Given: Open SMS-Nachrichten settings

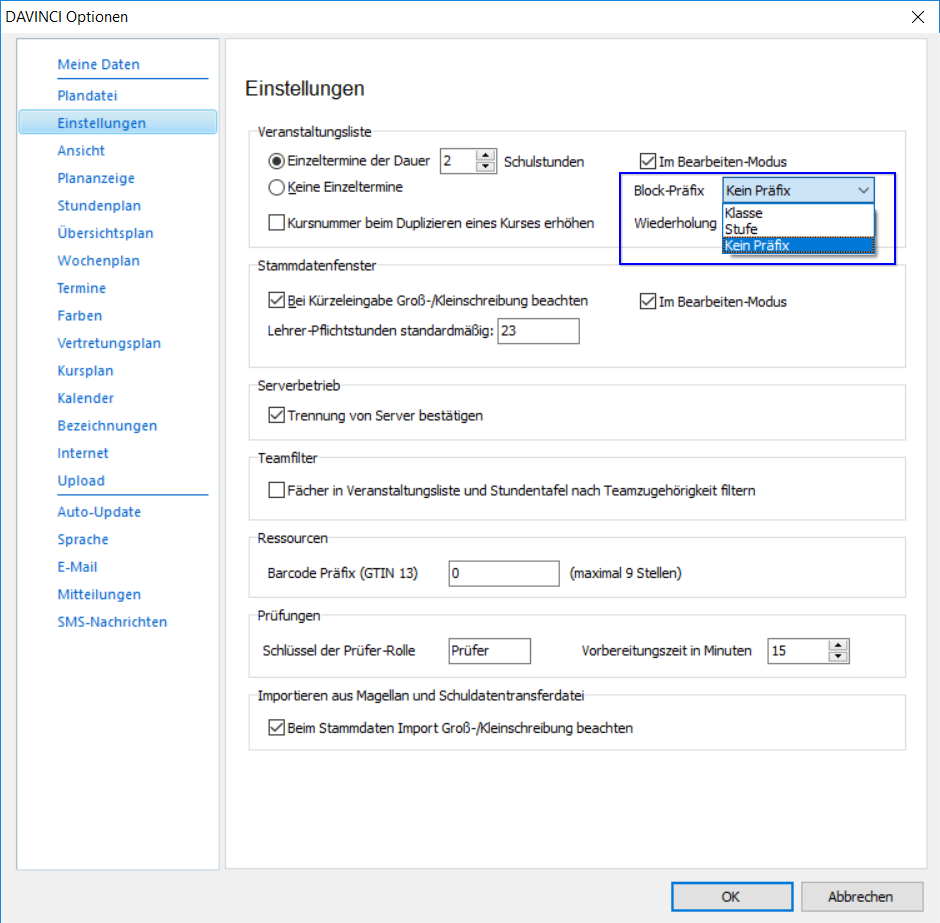Looking at the screenshot, I should pos(112,623).
